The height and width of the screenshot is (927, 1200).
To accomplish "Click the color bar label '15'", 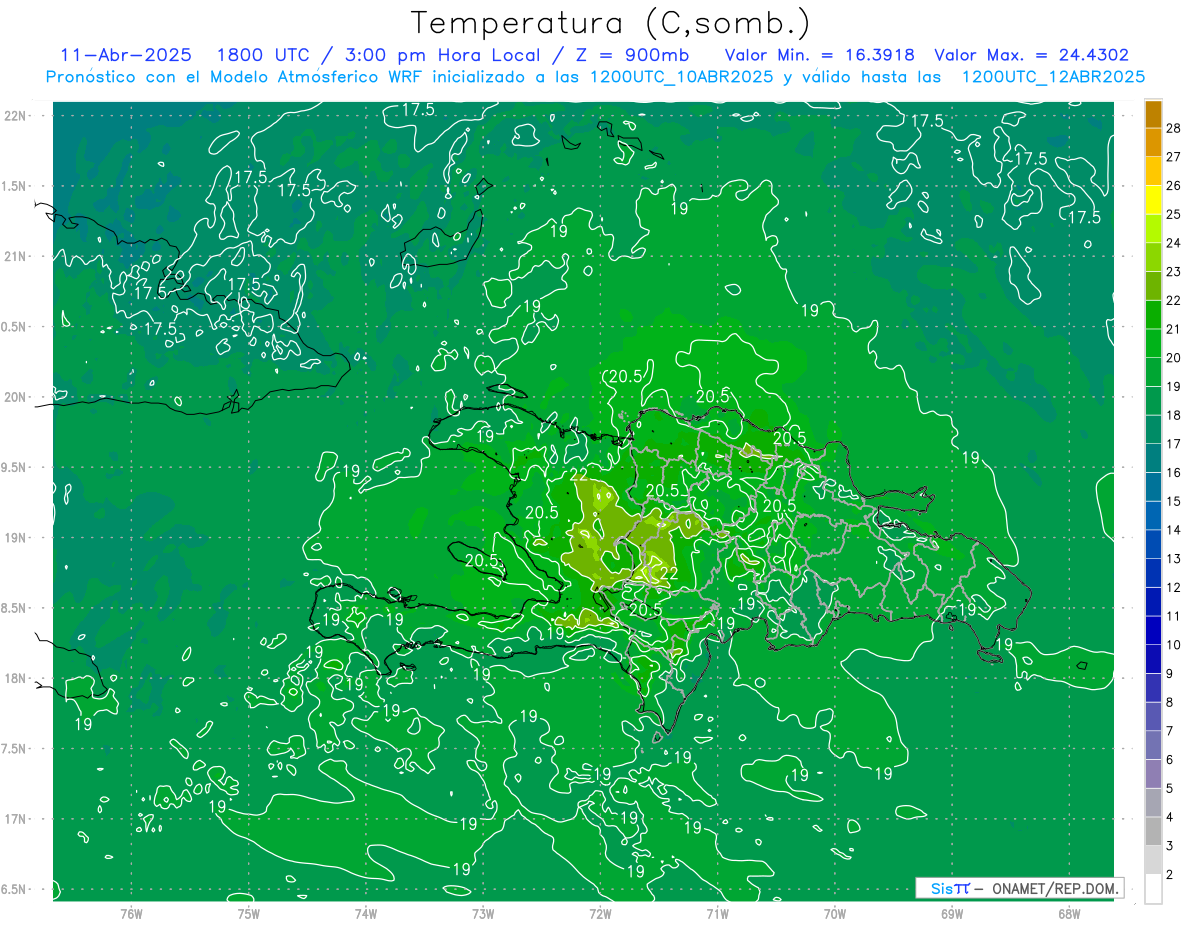I will [1174, 501].
